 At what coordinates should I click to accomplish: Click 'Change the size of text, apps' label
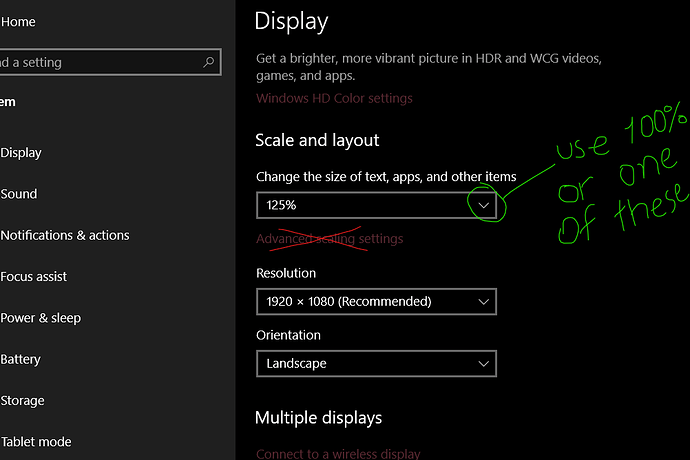(x=386, y=177)
